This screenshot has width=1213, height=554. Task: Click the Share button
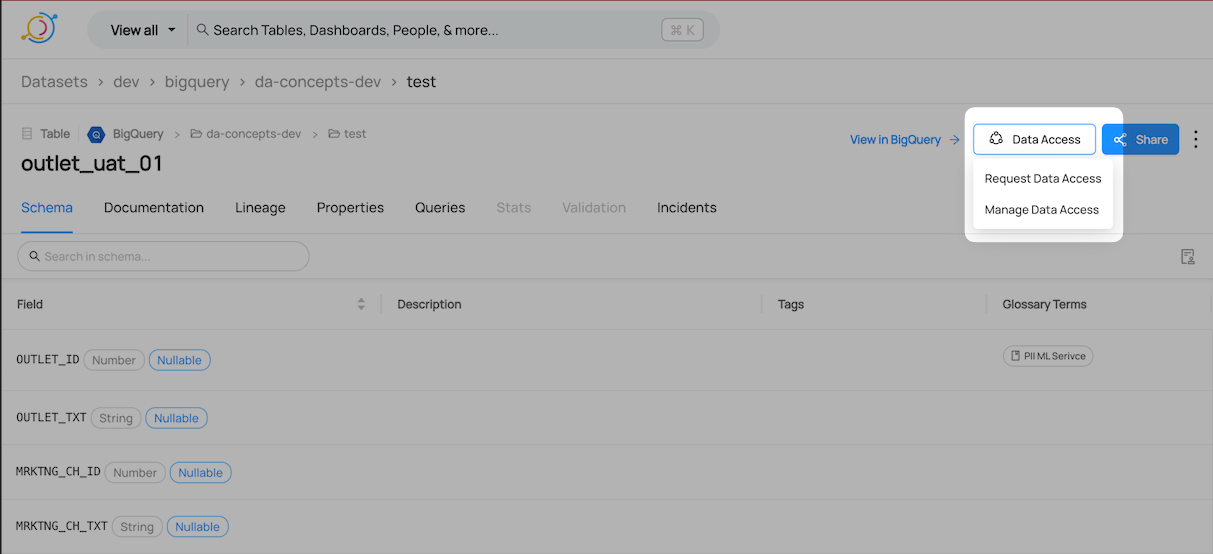tap(1140, 139)
